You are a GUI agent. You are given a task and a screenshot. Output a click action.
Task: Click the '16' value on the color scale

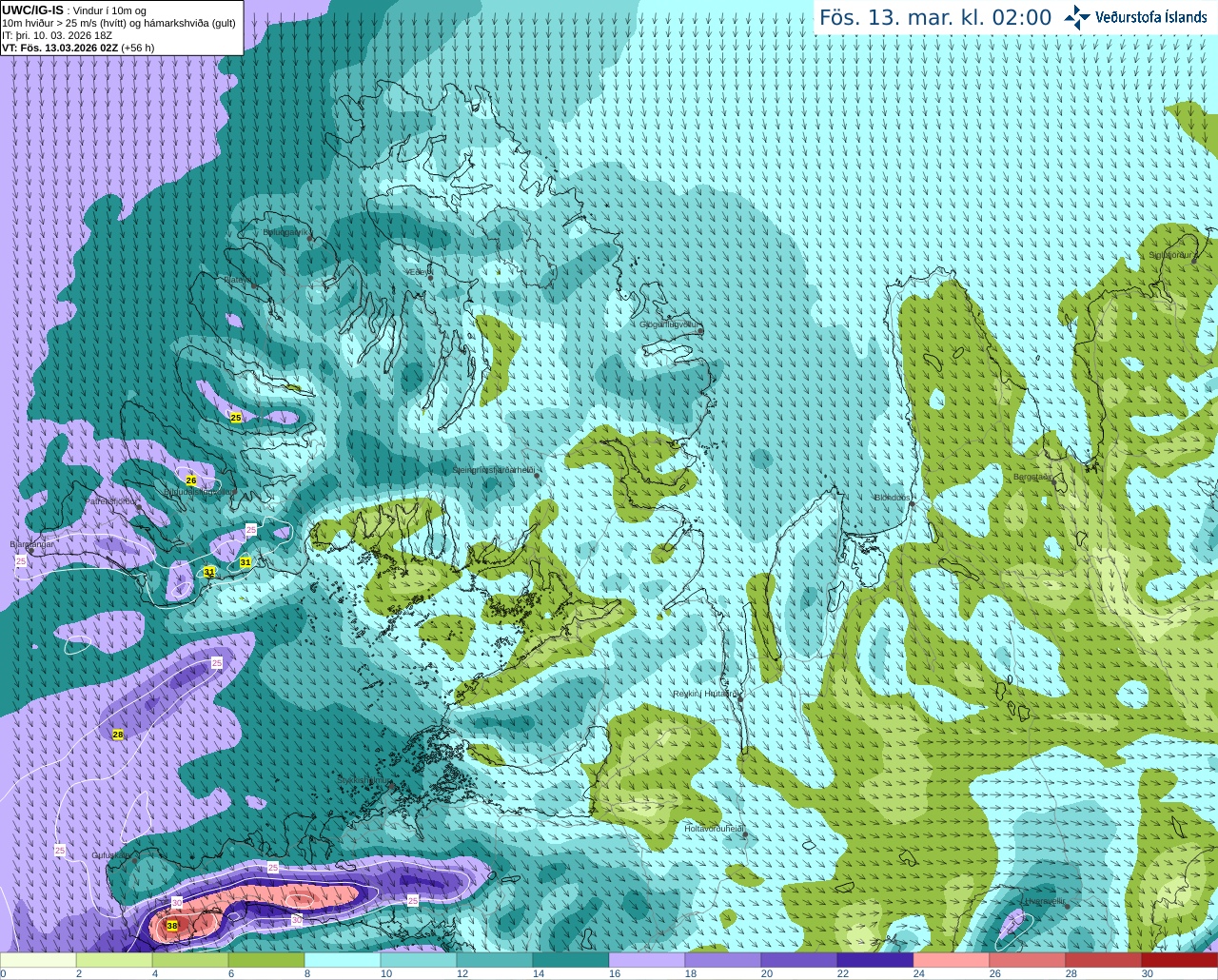614,973
